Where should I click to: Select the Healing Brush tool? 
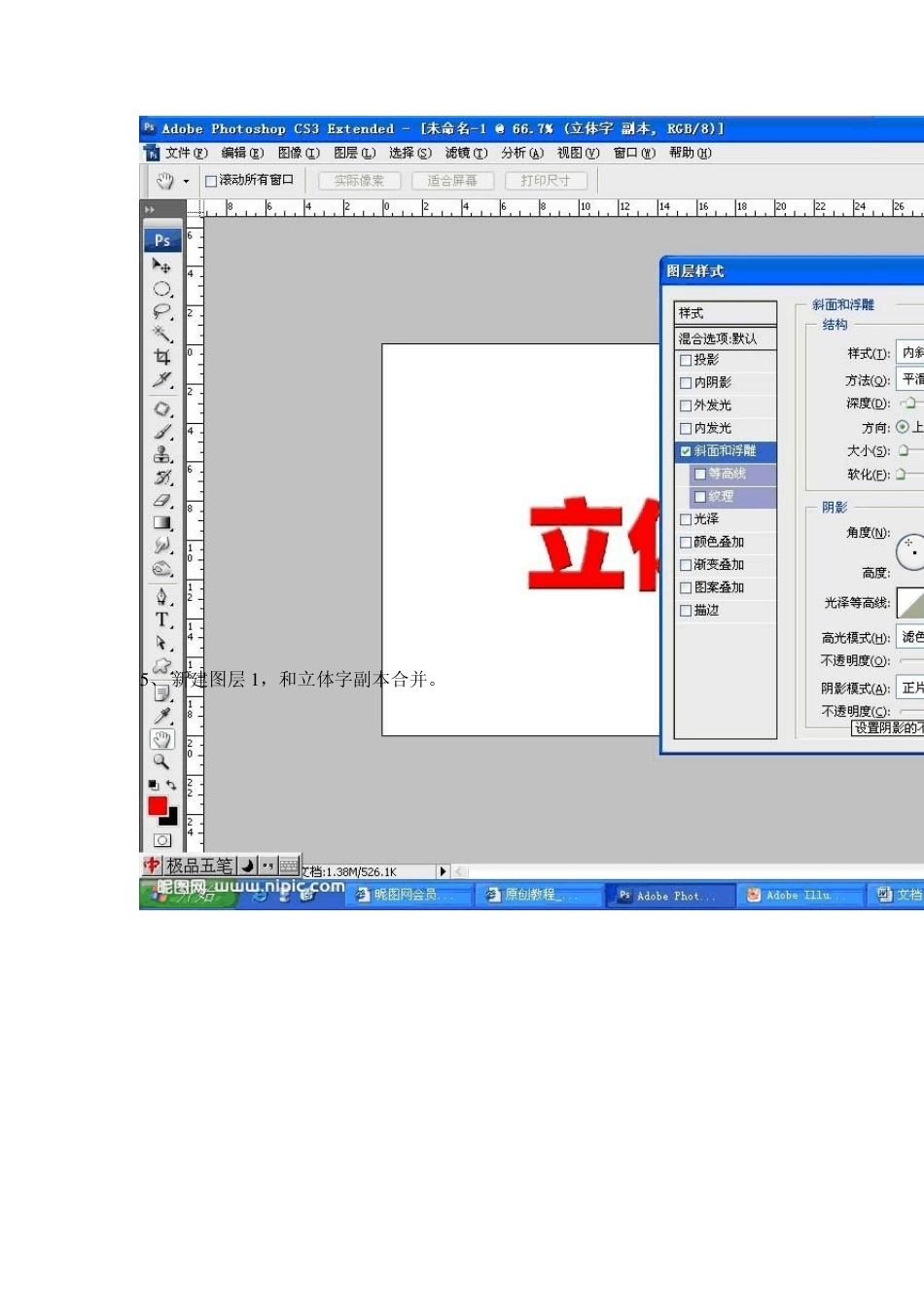tap(161, 409)
